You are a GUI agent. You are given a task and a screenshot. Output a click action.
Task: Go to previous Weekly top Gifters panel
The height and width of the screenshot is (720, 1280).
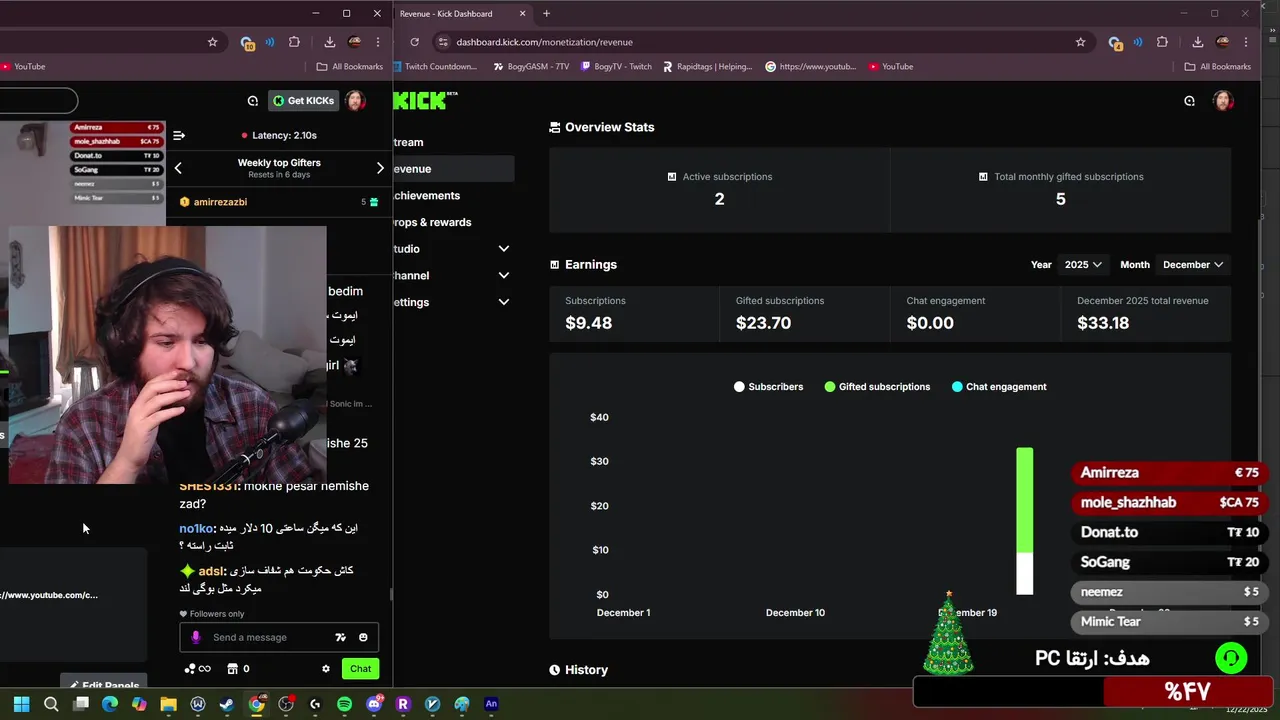pos(178,168)
